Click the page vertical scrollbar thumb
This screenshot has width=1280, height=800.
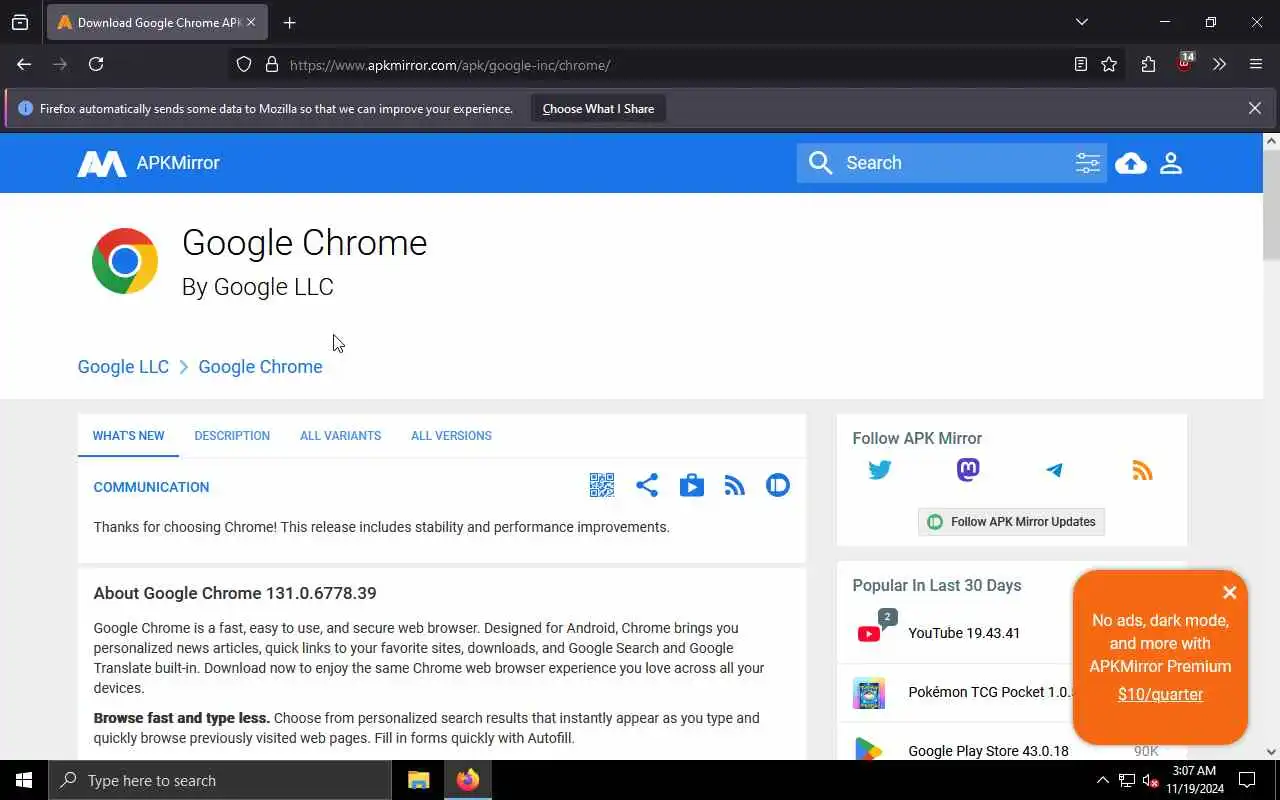(1271, 206)
